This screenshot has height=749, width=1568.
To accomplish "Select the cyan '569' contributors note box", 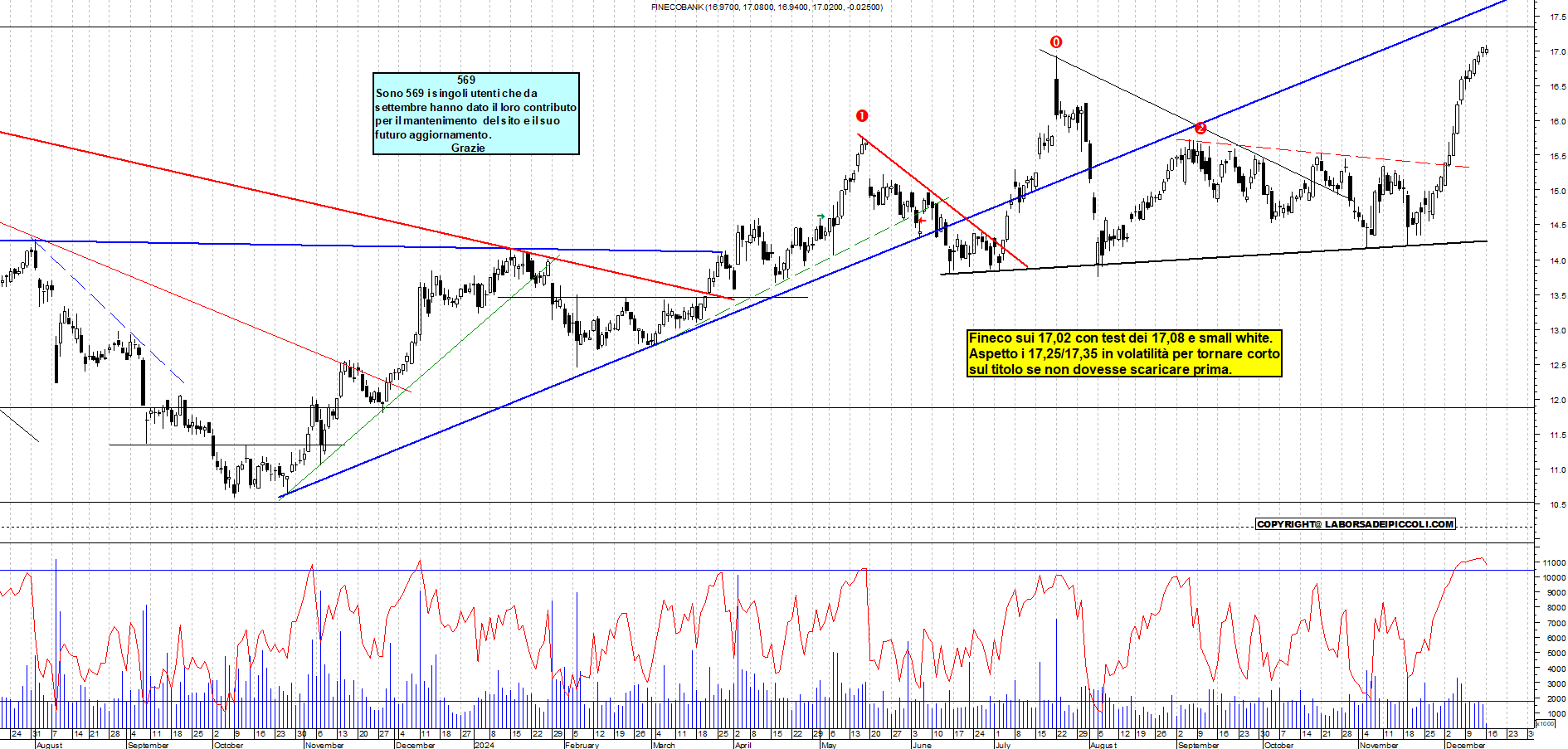I will tap(476, 114).
